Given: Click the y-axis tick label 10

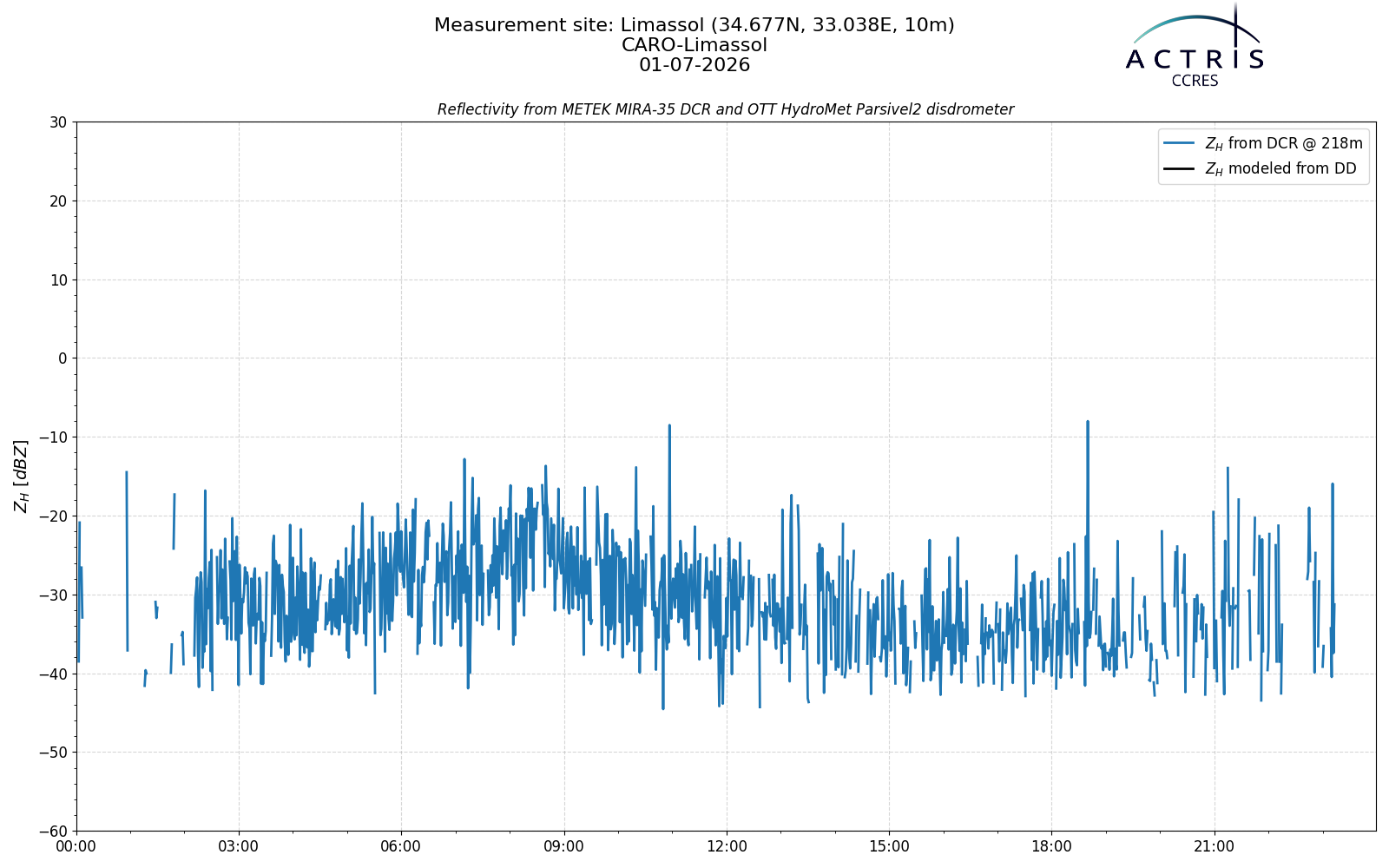Looking at the screenshot, I should [x=58, y=279].
